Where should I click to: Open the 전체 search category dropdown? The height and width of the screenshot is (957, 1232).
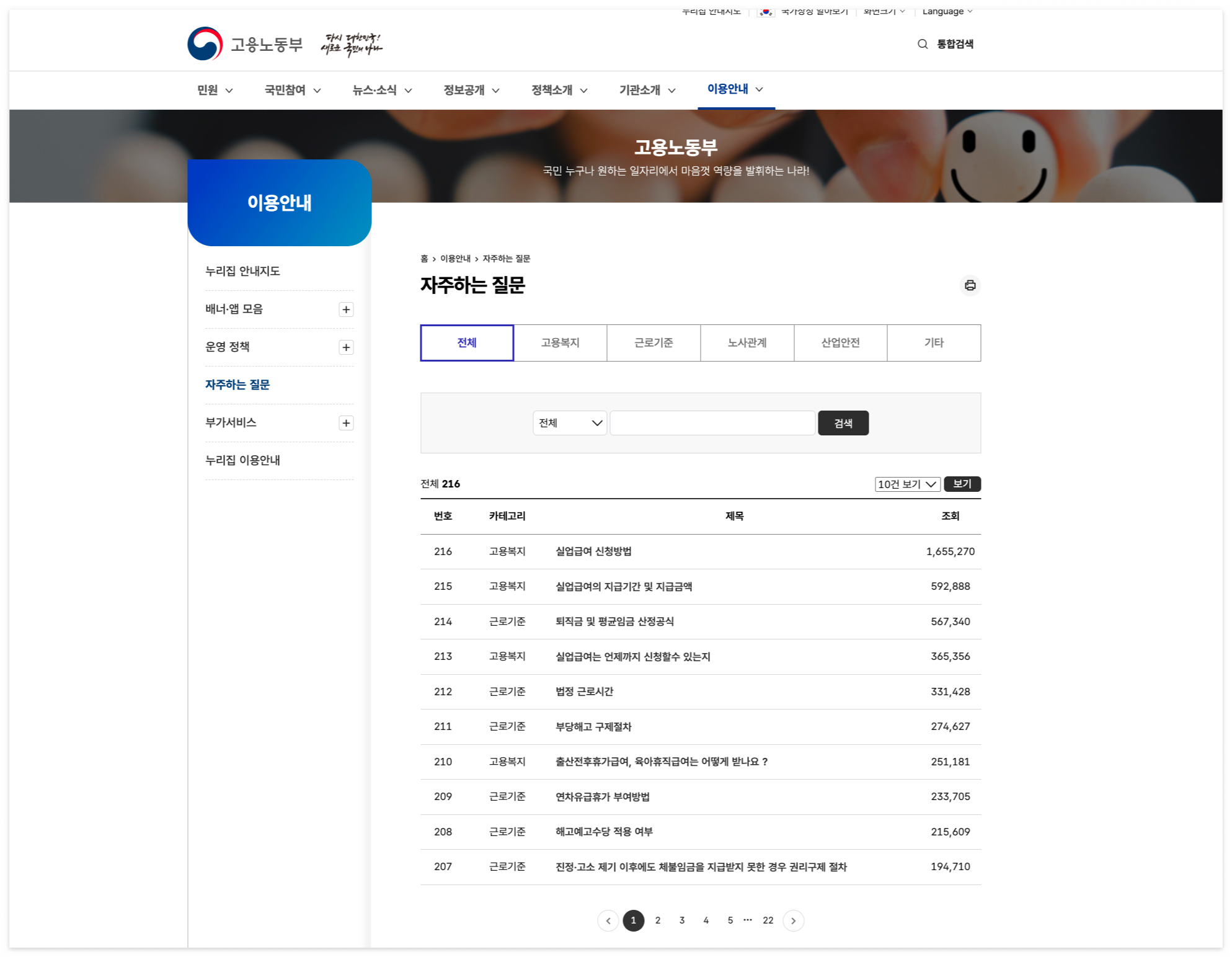coord(569,423)
